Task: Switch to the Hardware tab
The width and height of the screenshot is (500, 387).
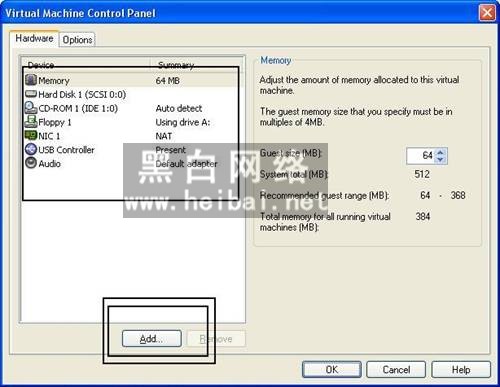Action: [34, 38]
